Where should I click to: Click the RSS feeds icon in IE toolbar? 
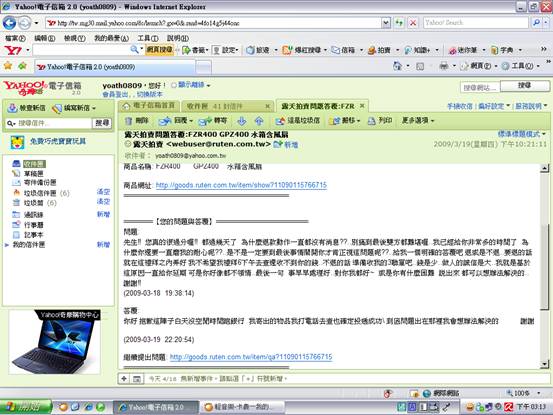click(x=420, y=66)
